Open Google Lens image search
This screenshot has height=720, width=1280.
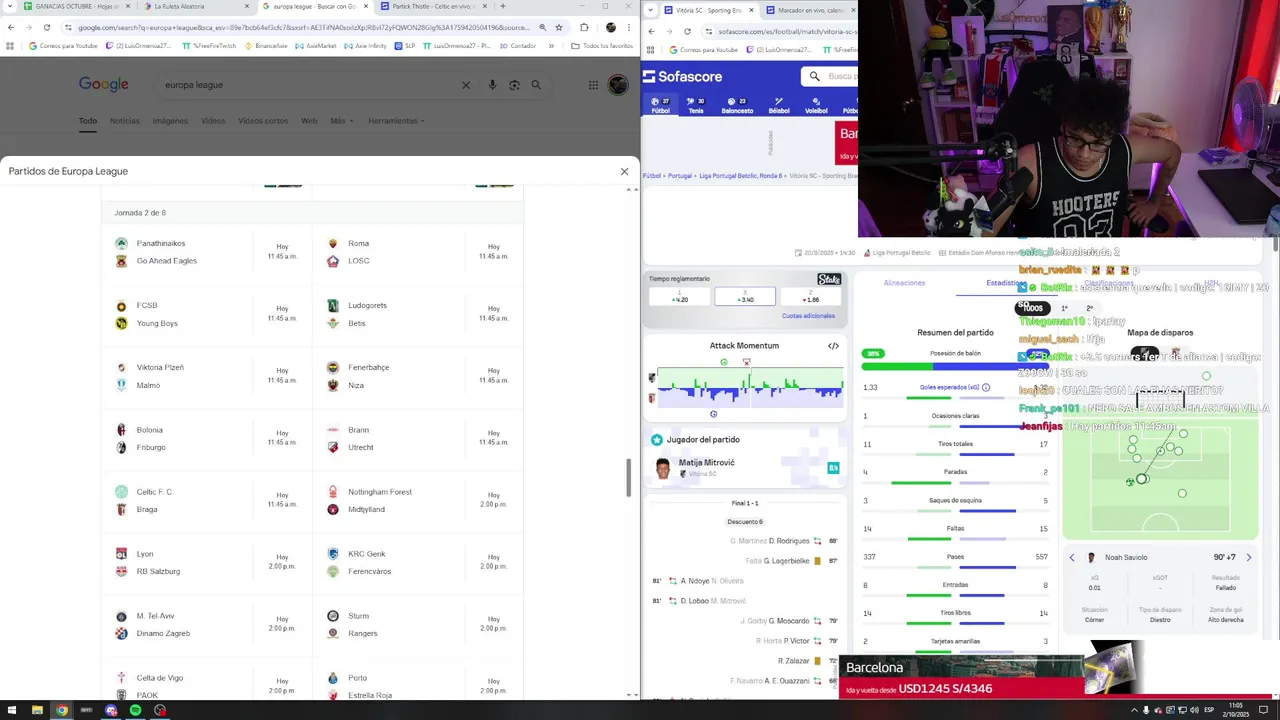[x=514, y=85]
